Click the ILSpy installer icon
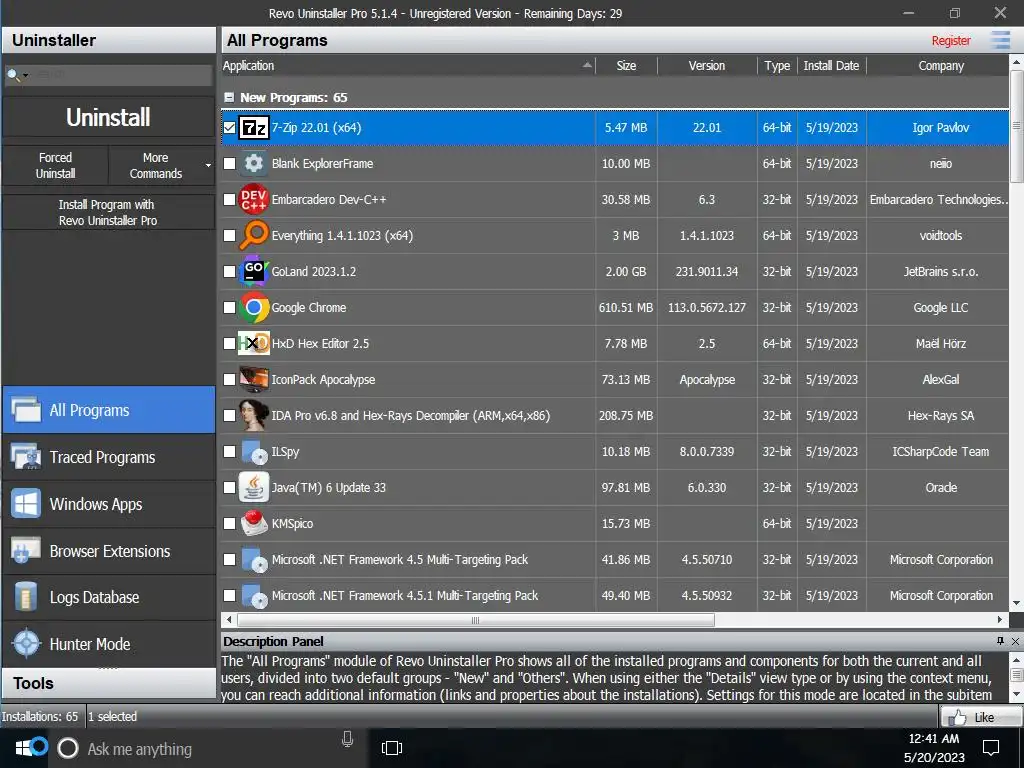 [x=253, y=451]
